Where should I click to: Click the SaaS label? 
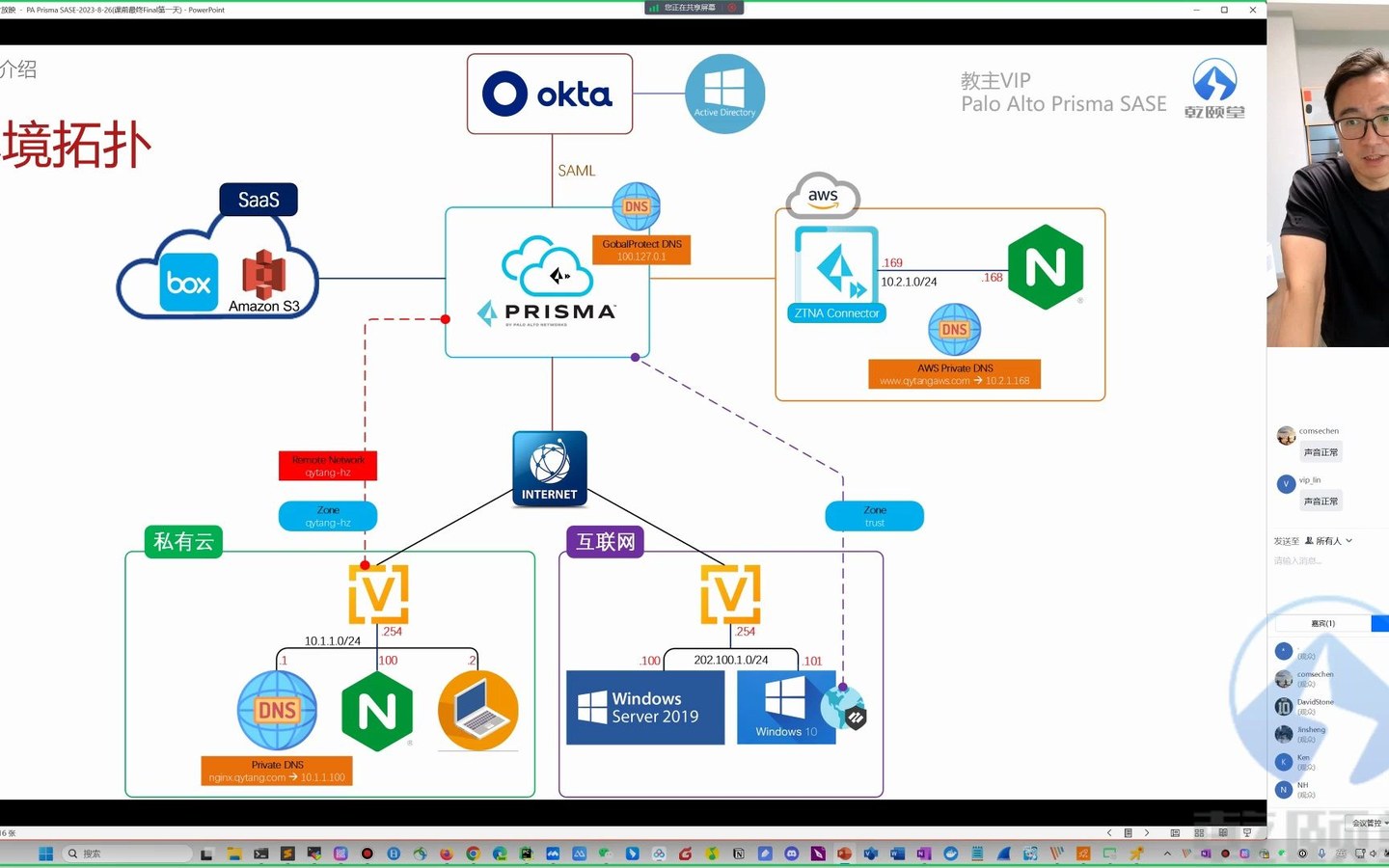[x=259, y=200]
